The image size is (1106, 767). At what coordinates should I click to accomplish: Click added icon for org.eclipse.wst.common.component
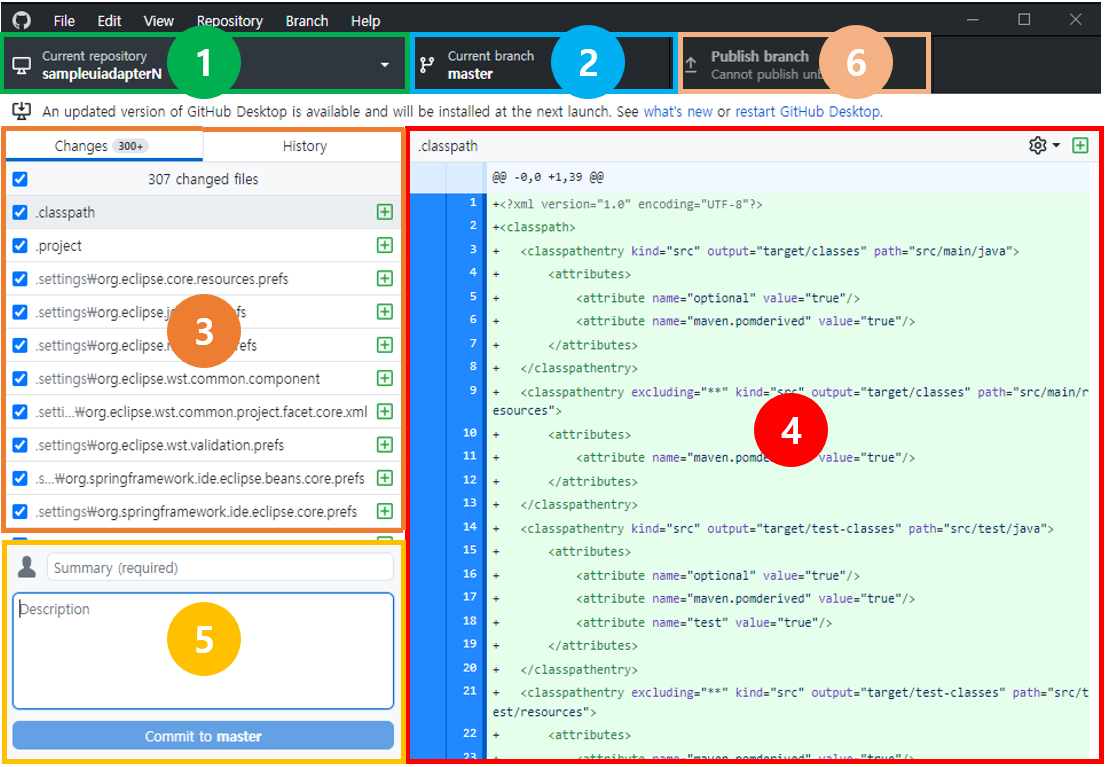click(x=384, y=378)
